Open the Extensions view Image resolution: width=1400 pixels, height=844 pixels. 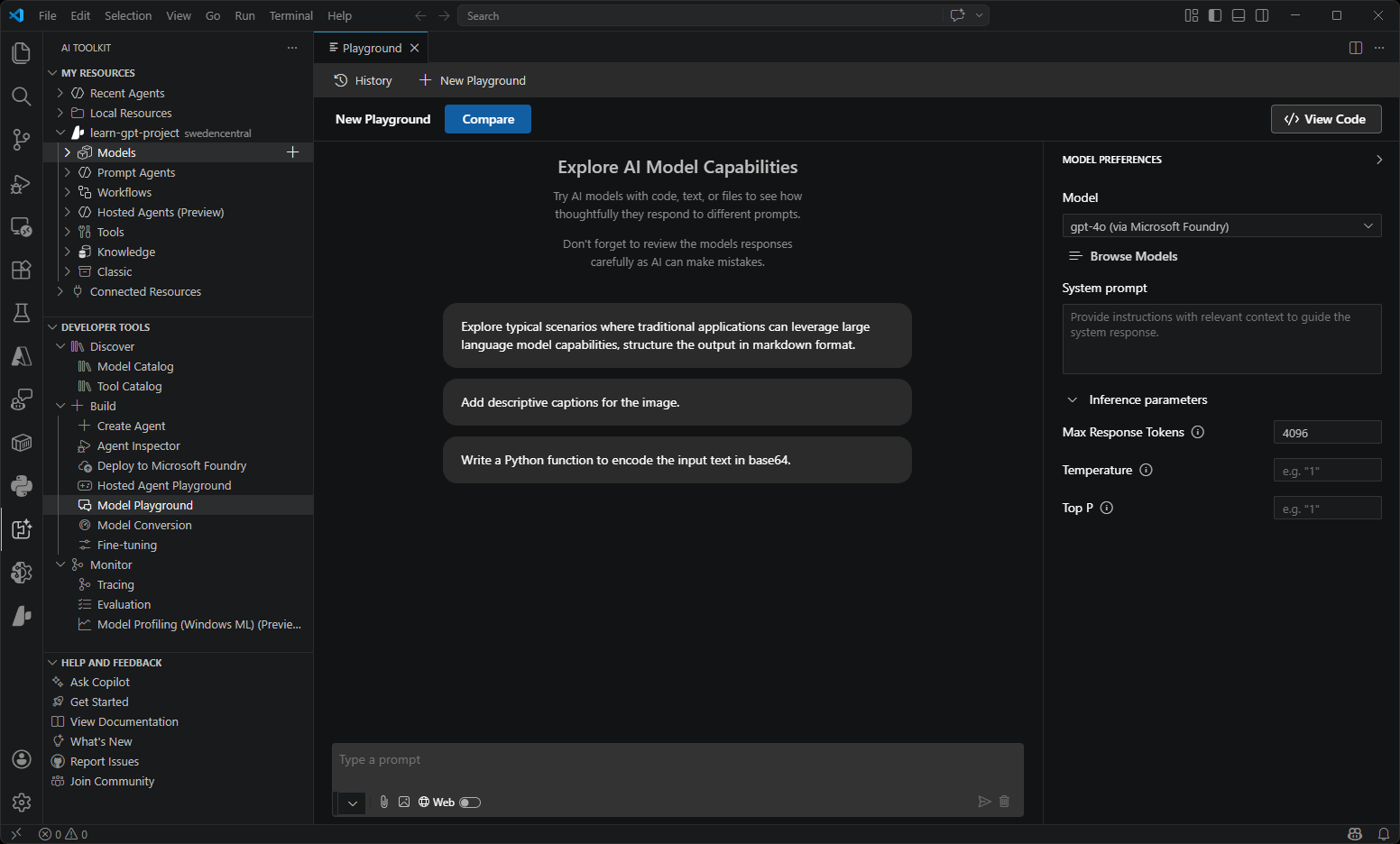22,270
